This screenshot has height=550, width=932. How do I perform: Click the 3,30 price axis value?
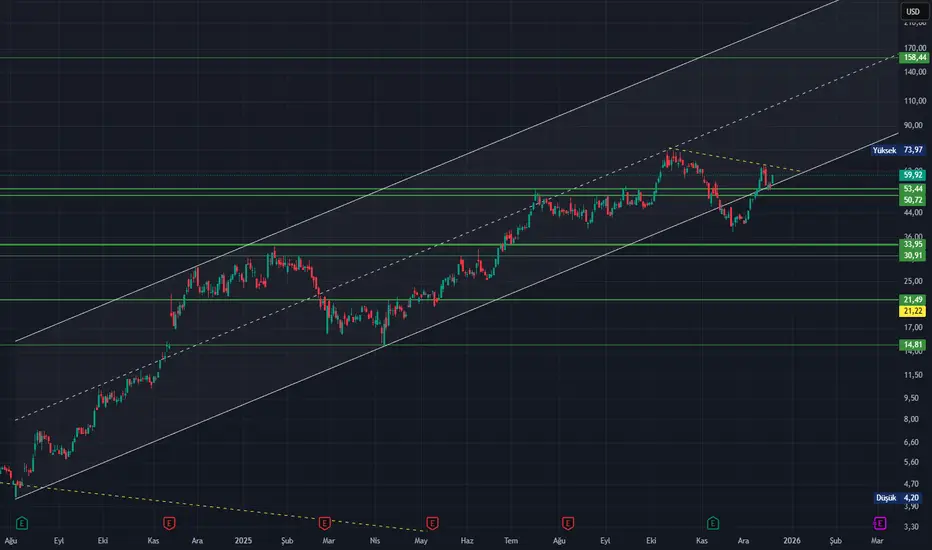pos(911,526)
